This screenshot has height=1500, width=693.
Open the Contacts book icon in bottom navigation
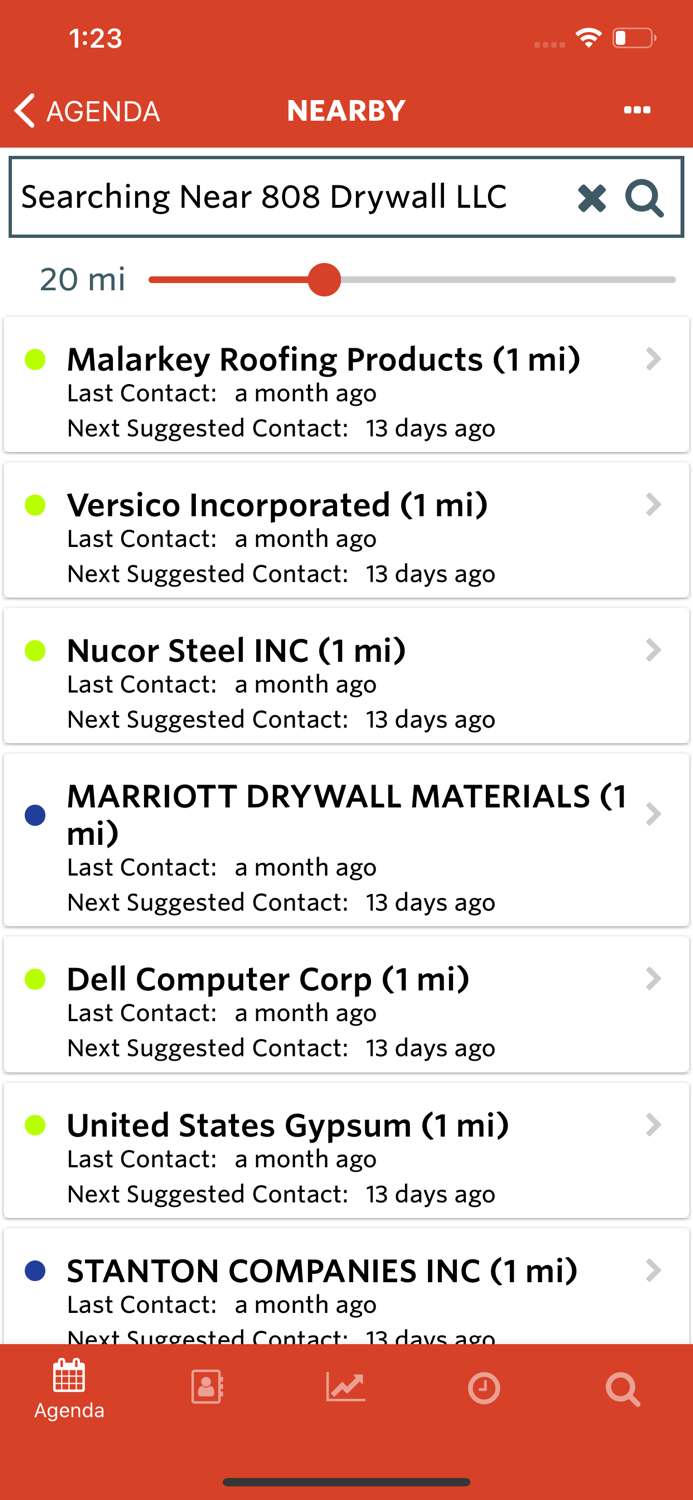click(206, 1387)
